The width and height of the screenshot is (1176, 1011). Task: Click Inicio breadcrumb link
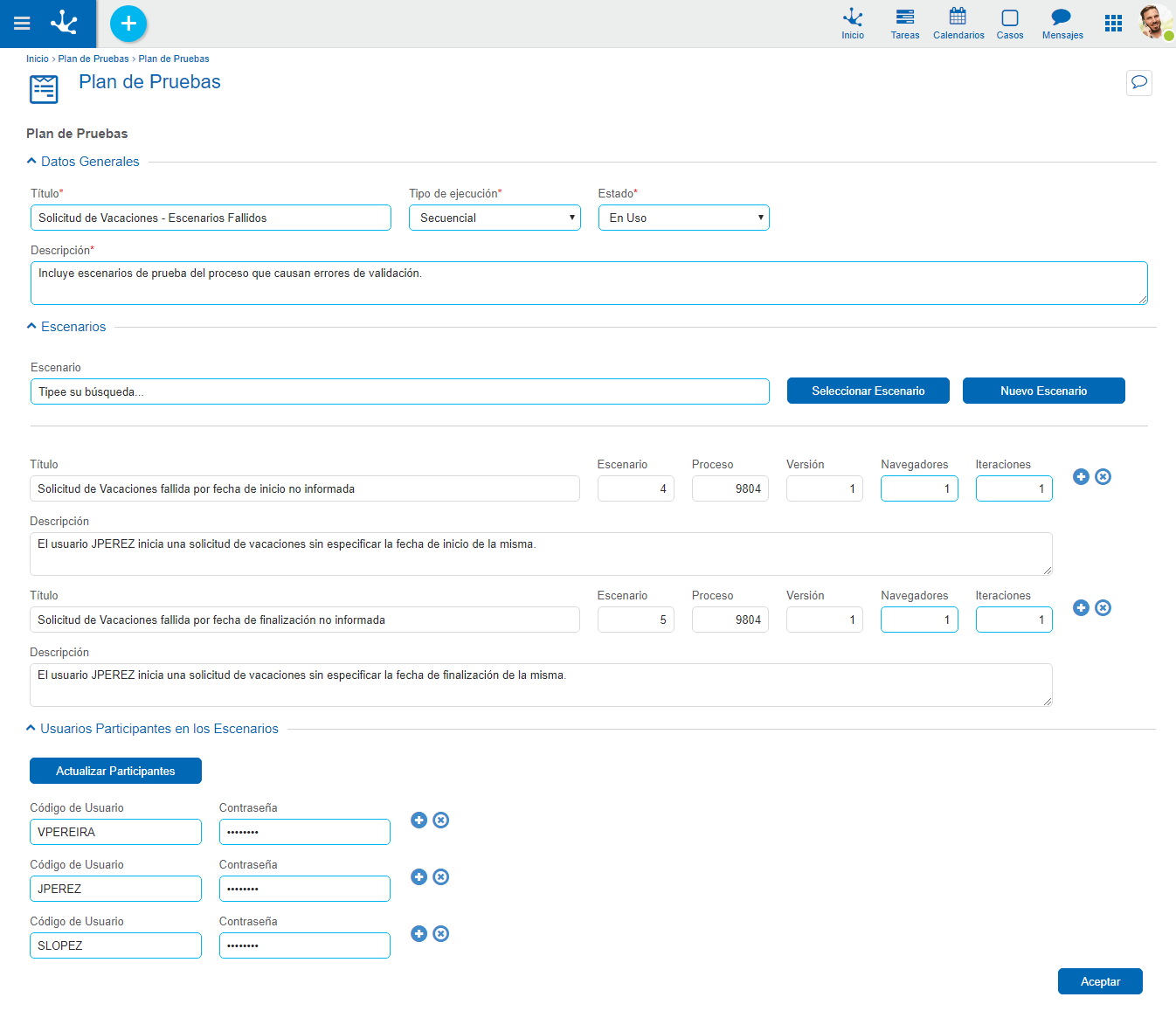point(38,59)
